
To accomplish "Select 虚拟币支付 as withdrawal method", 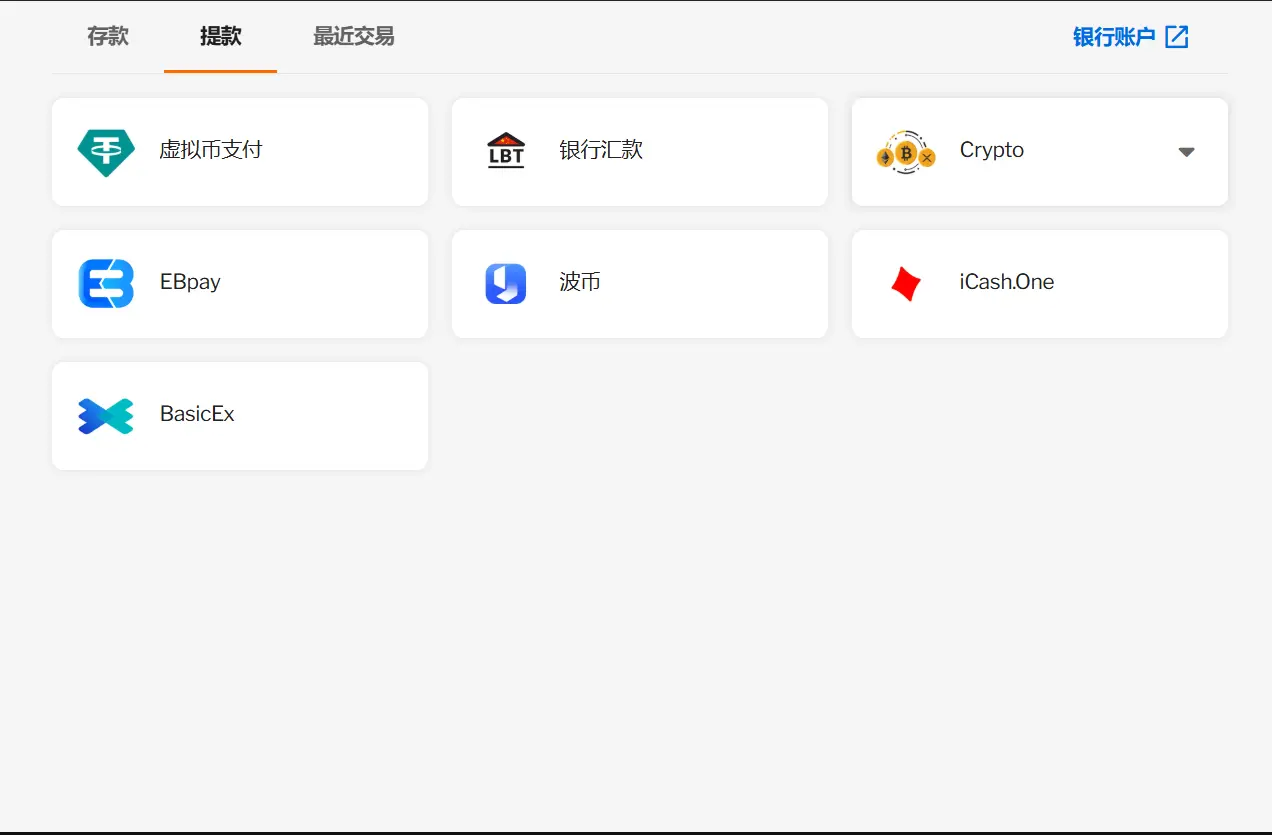I will pos(240,150).
